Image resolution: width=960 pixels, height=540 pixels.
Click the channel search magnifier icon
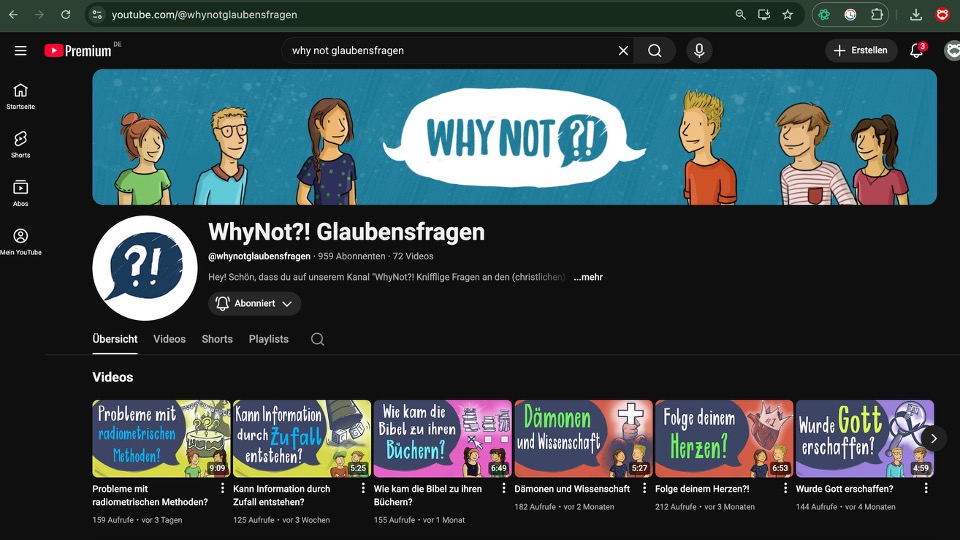point(317,339)
